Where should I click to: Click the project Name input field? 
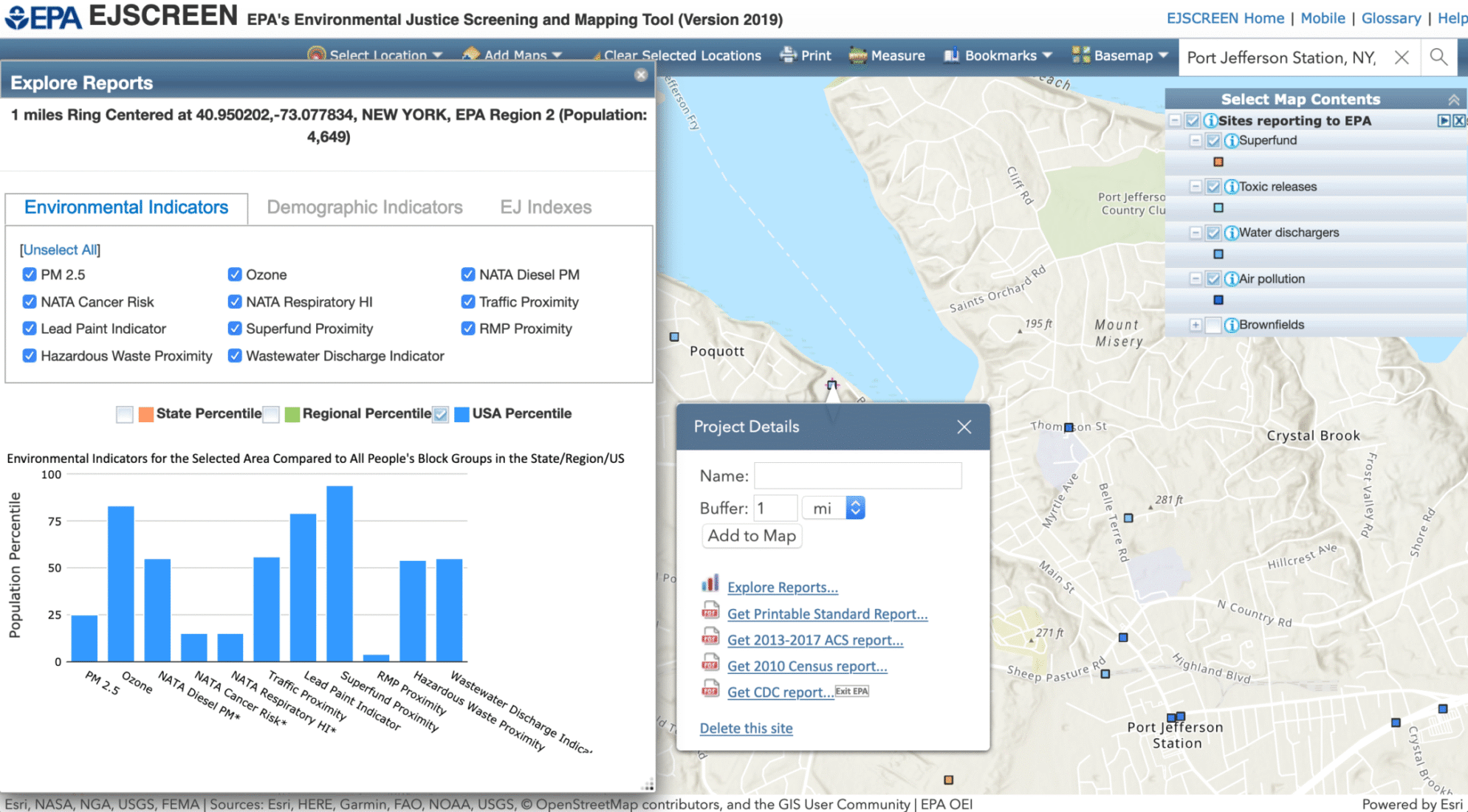pos(857,475)
